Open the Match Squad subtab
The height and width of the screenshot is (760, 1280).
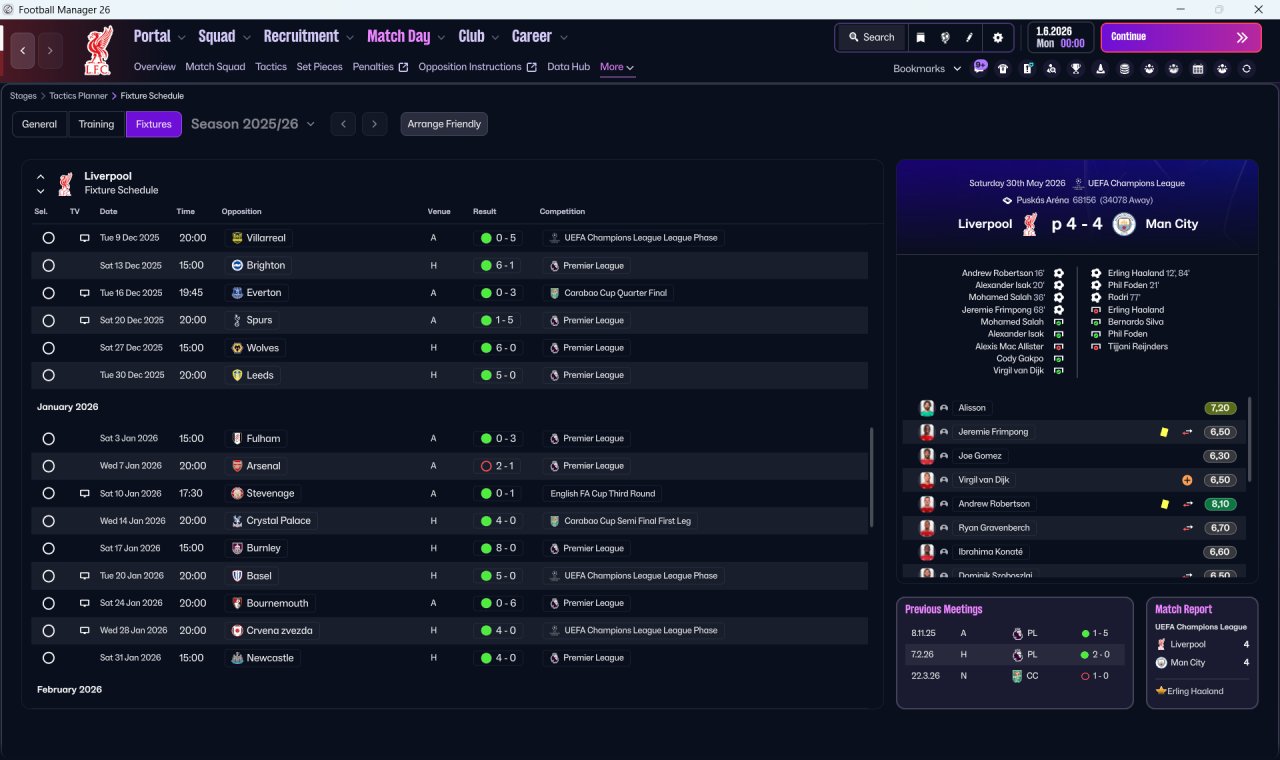pyautogui.click(x=215, y=67)
